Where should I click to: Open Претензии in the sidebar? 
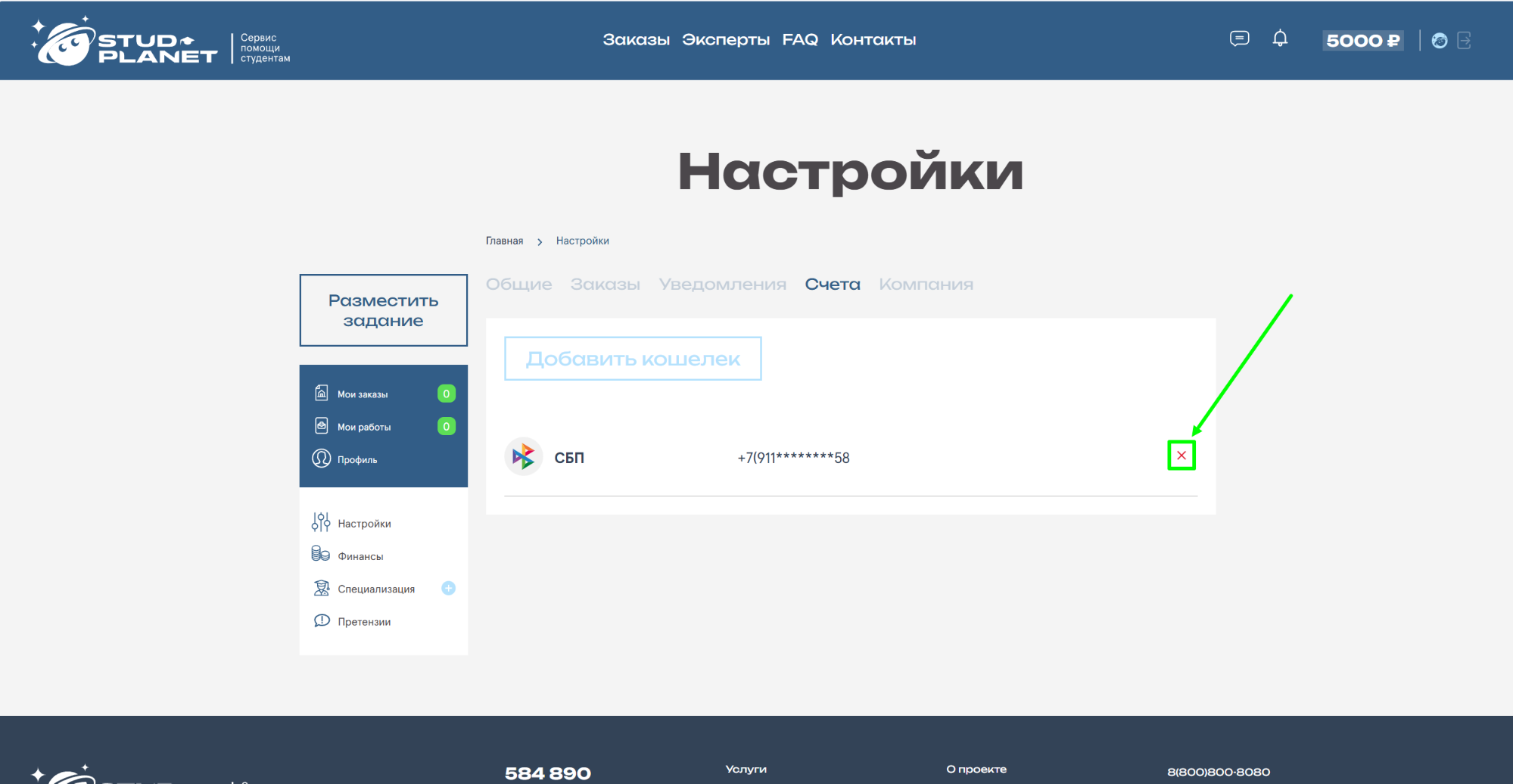click(x=364, y=622)
